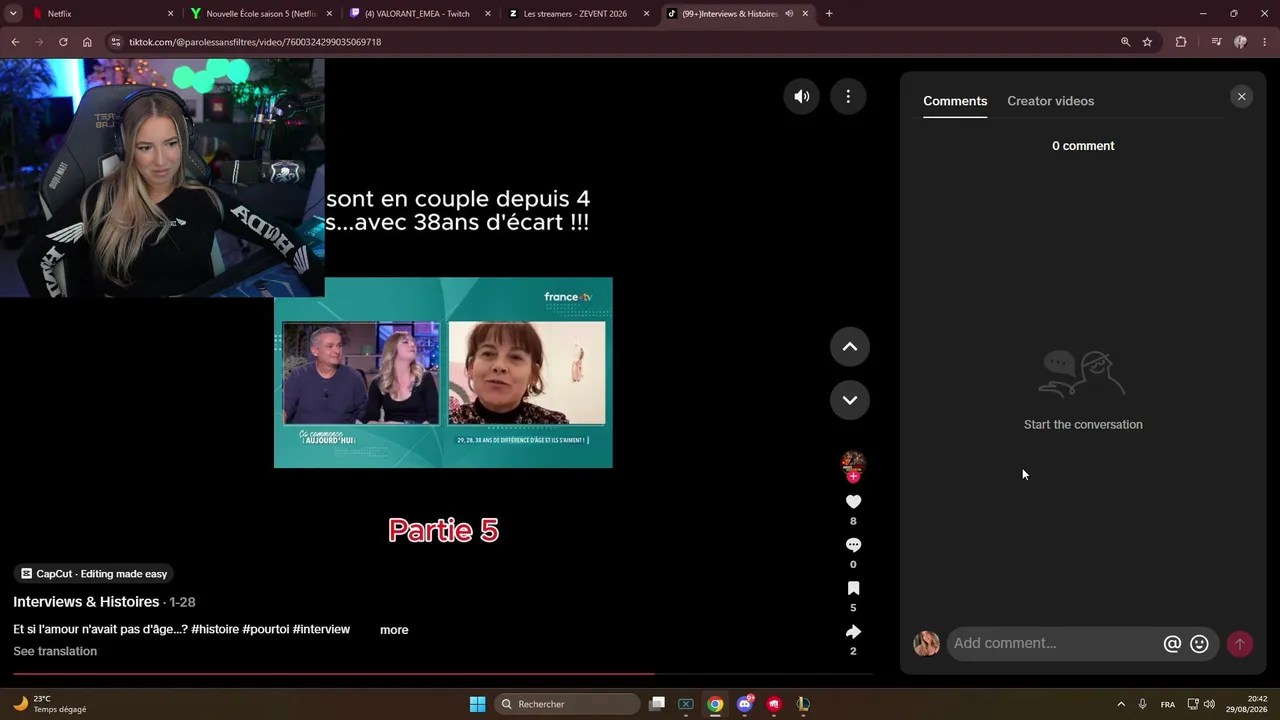This screenshot has width=1280, height=720.
Task: Switch to the Nouvelle École saison 5 tab
Action: [x=261, y=14]
